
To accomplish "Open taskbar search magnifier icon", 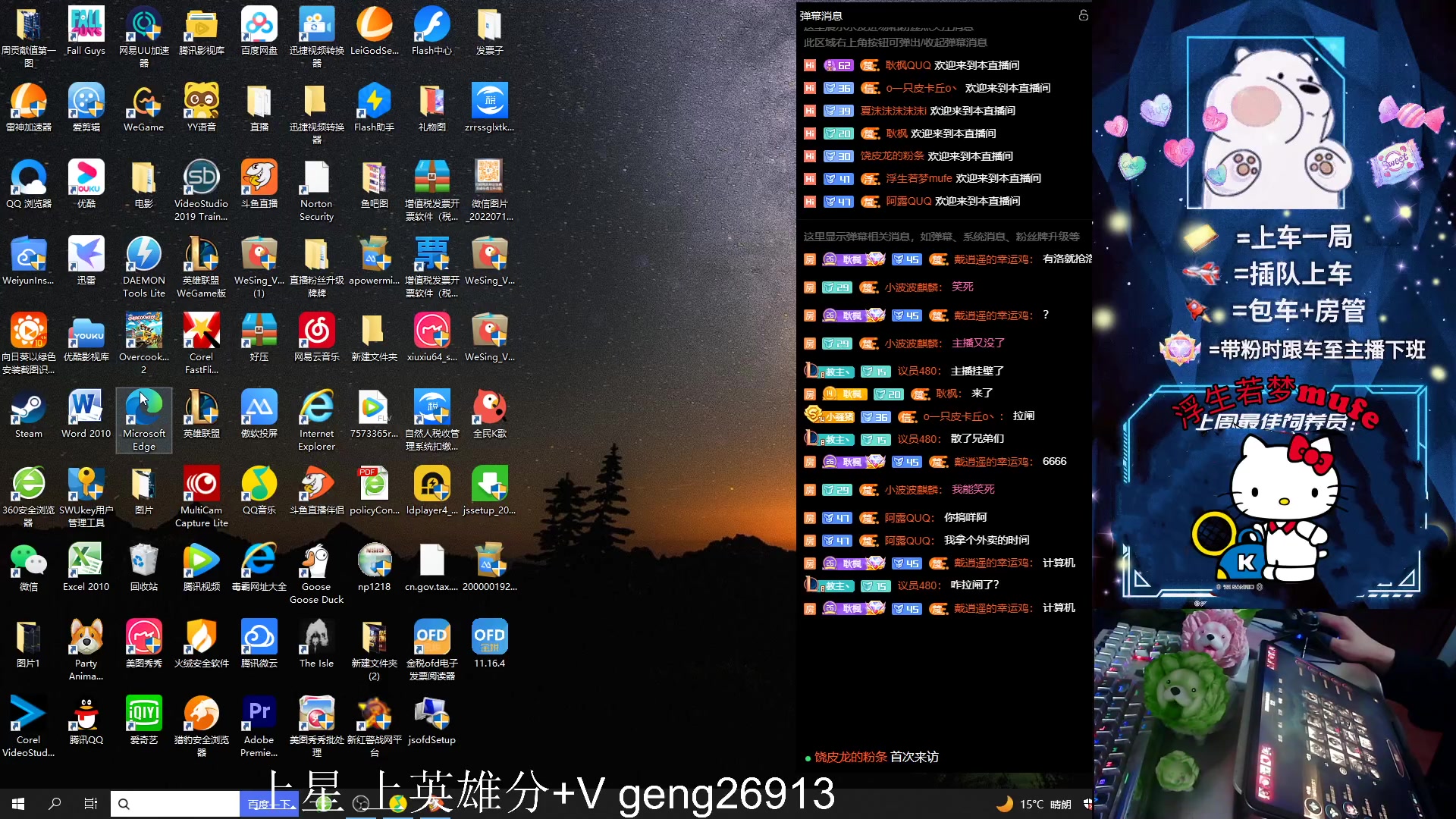I will click(55, 804).
